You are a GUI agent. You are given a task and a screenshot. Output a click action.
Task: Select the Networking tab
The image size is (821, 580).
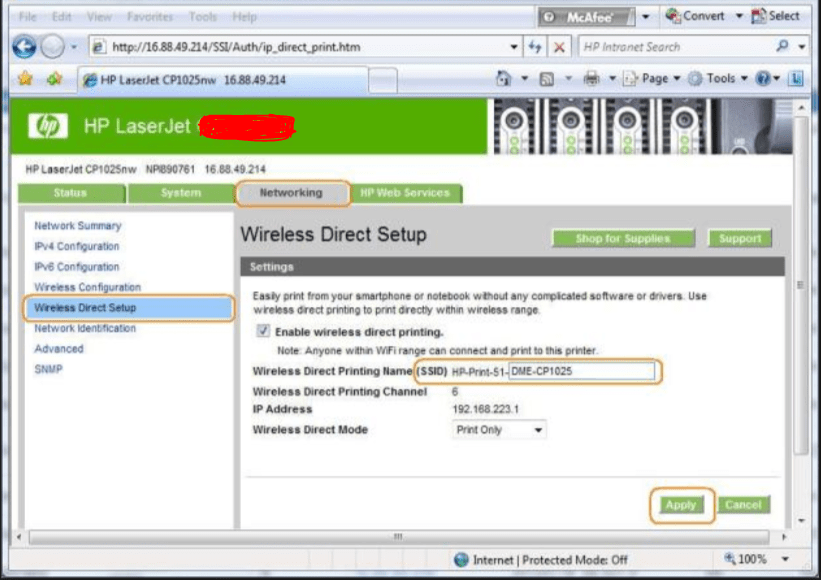click(x=292, y=193)
